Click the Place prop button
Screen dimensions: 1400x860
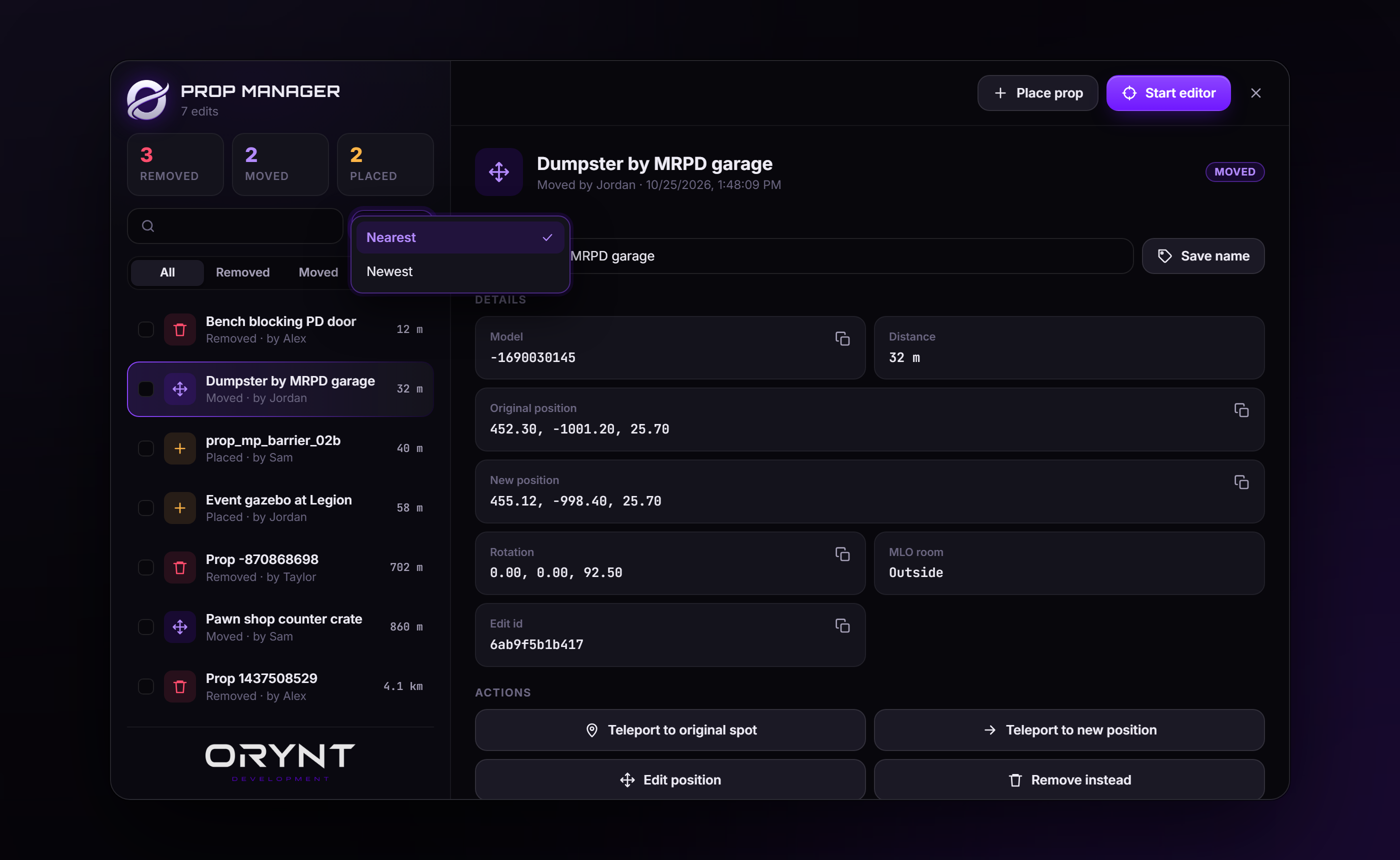1038,93
